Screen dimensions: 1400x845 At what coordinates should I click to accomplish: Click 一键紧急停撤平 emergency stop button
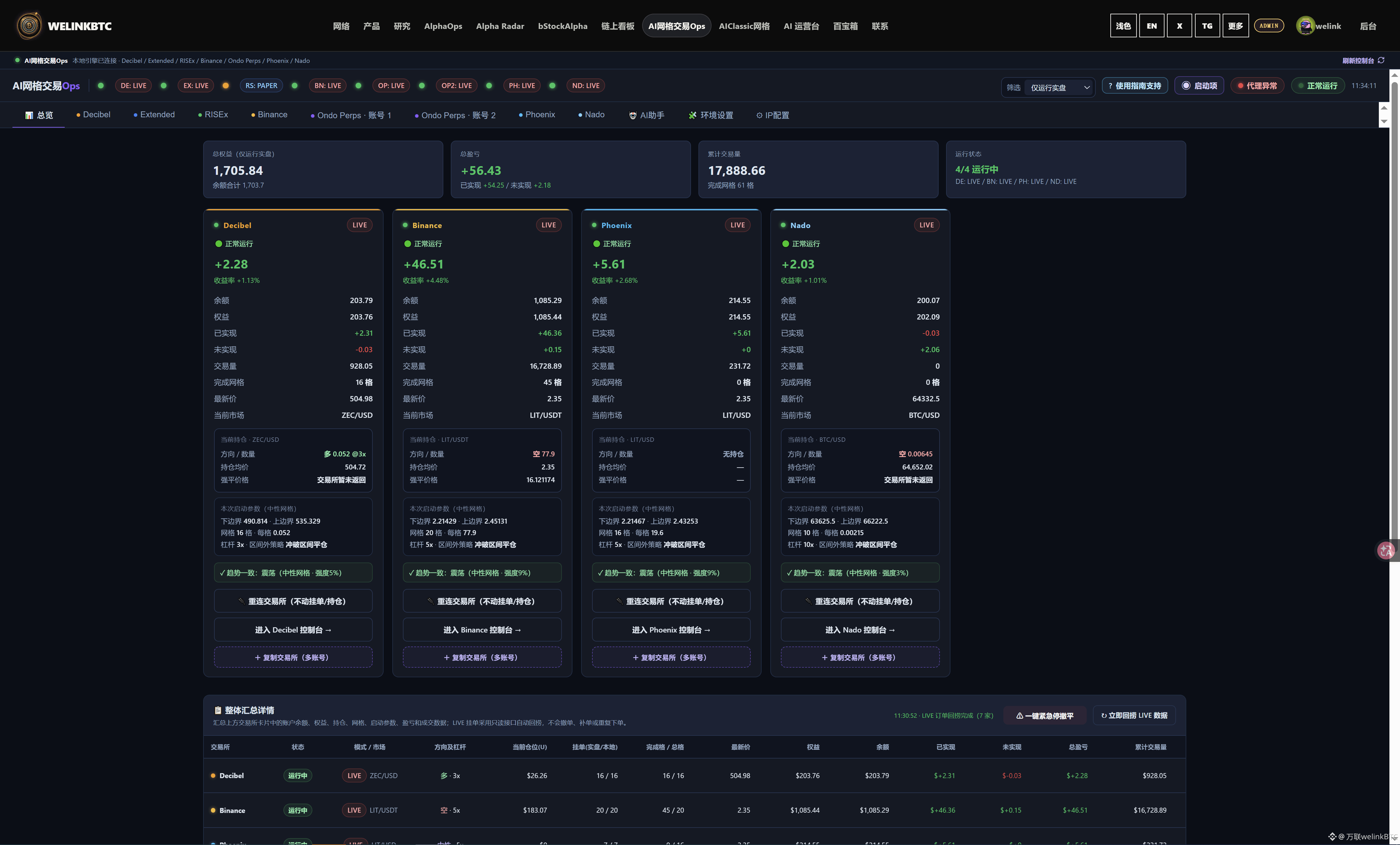coord(1045,716)
